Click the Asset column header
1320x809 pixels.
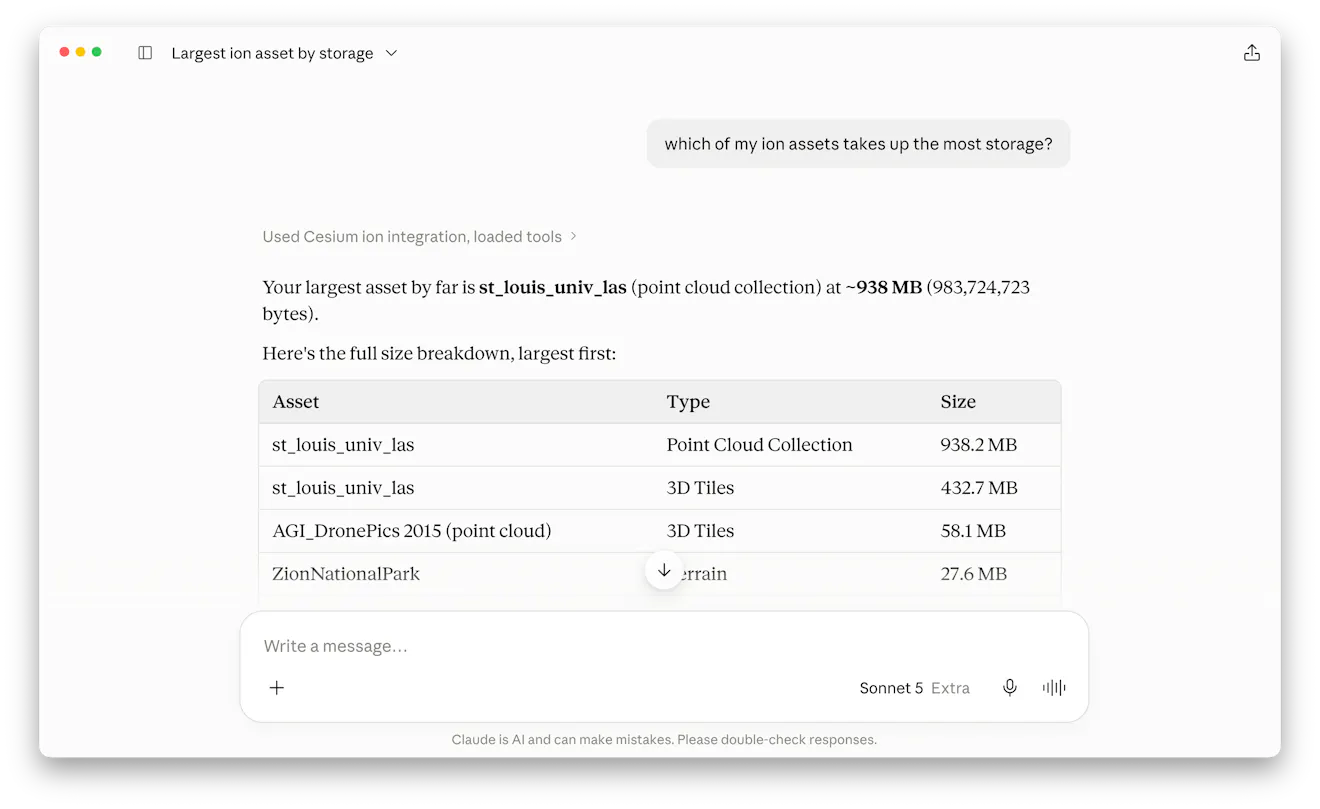click(296, 402)
